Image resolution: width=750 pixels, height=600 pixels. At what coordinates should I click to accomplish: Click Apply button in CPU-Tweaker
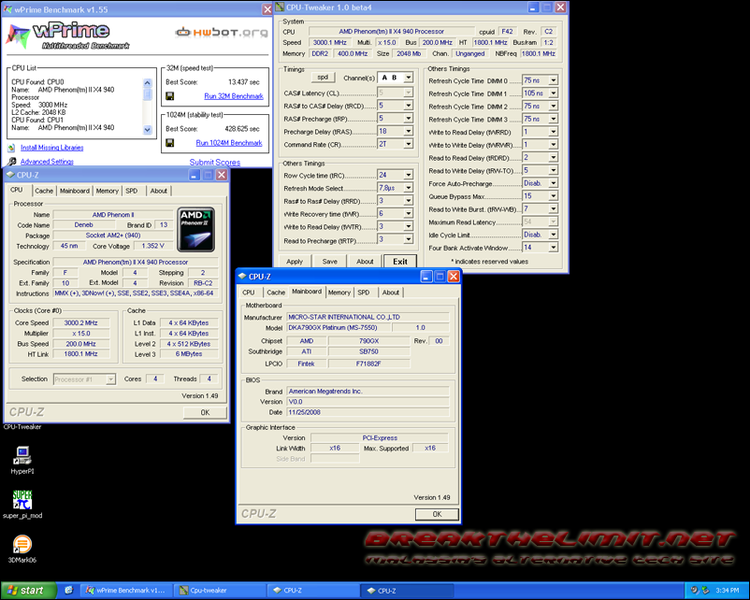tap(295, 261)
